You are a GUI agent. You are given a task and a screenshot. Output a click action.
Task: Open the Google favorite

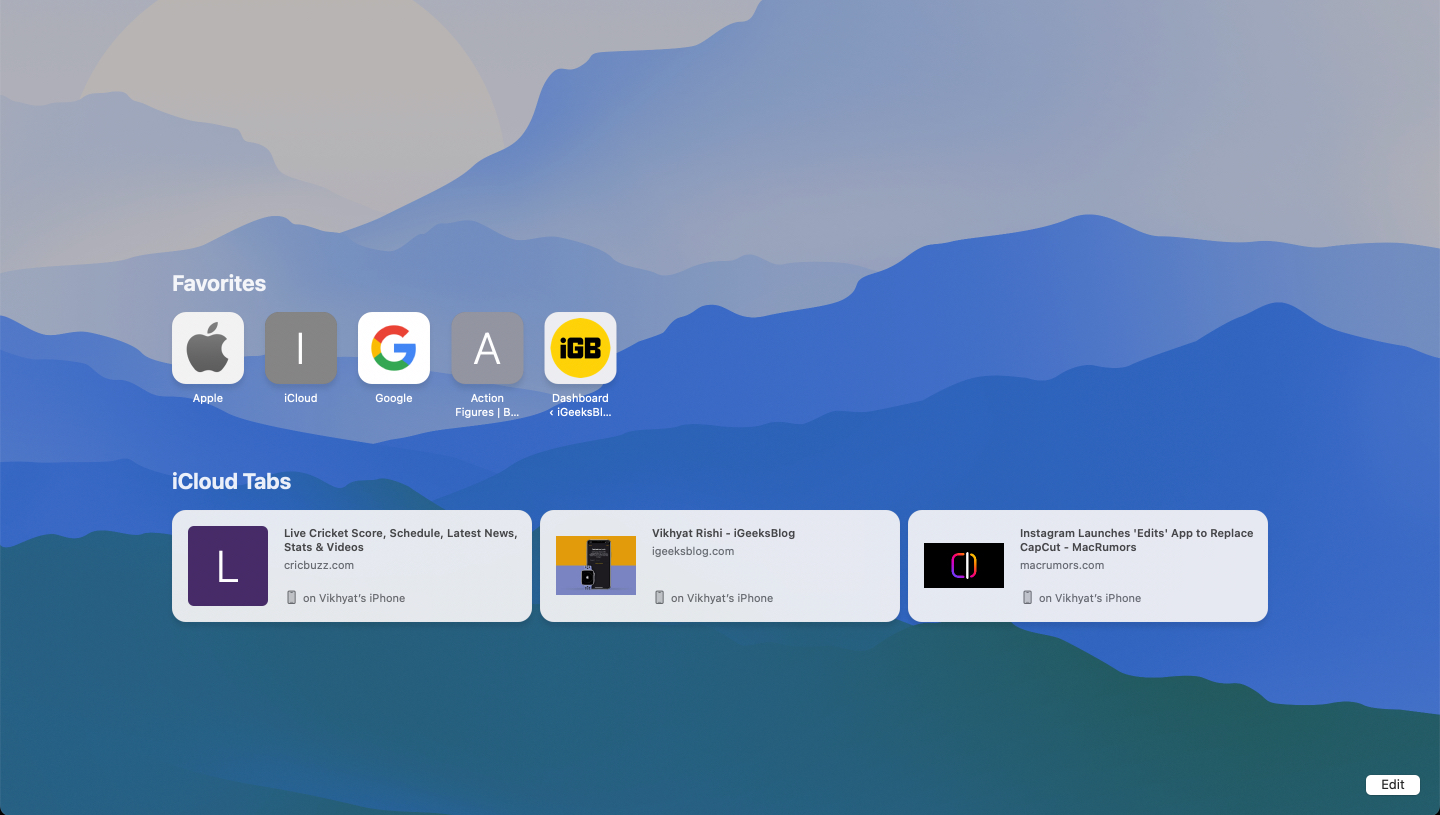(393, 348)
